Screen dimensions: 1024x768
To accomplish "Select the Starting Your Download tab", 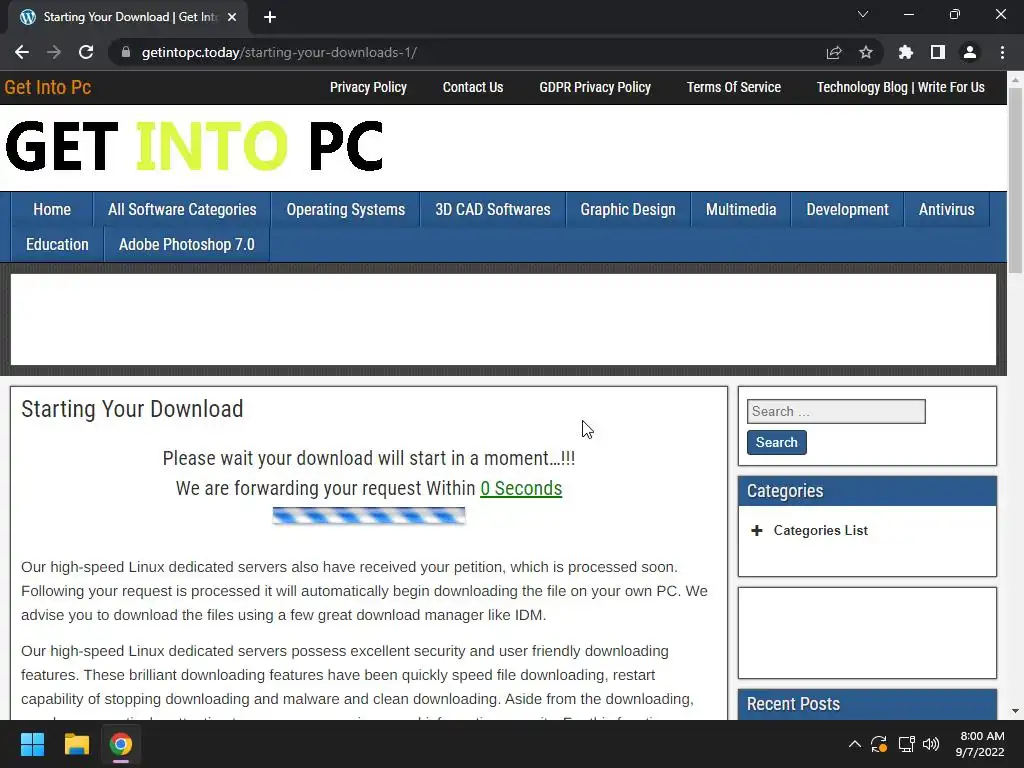I will (128, 17).
